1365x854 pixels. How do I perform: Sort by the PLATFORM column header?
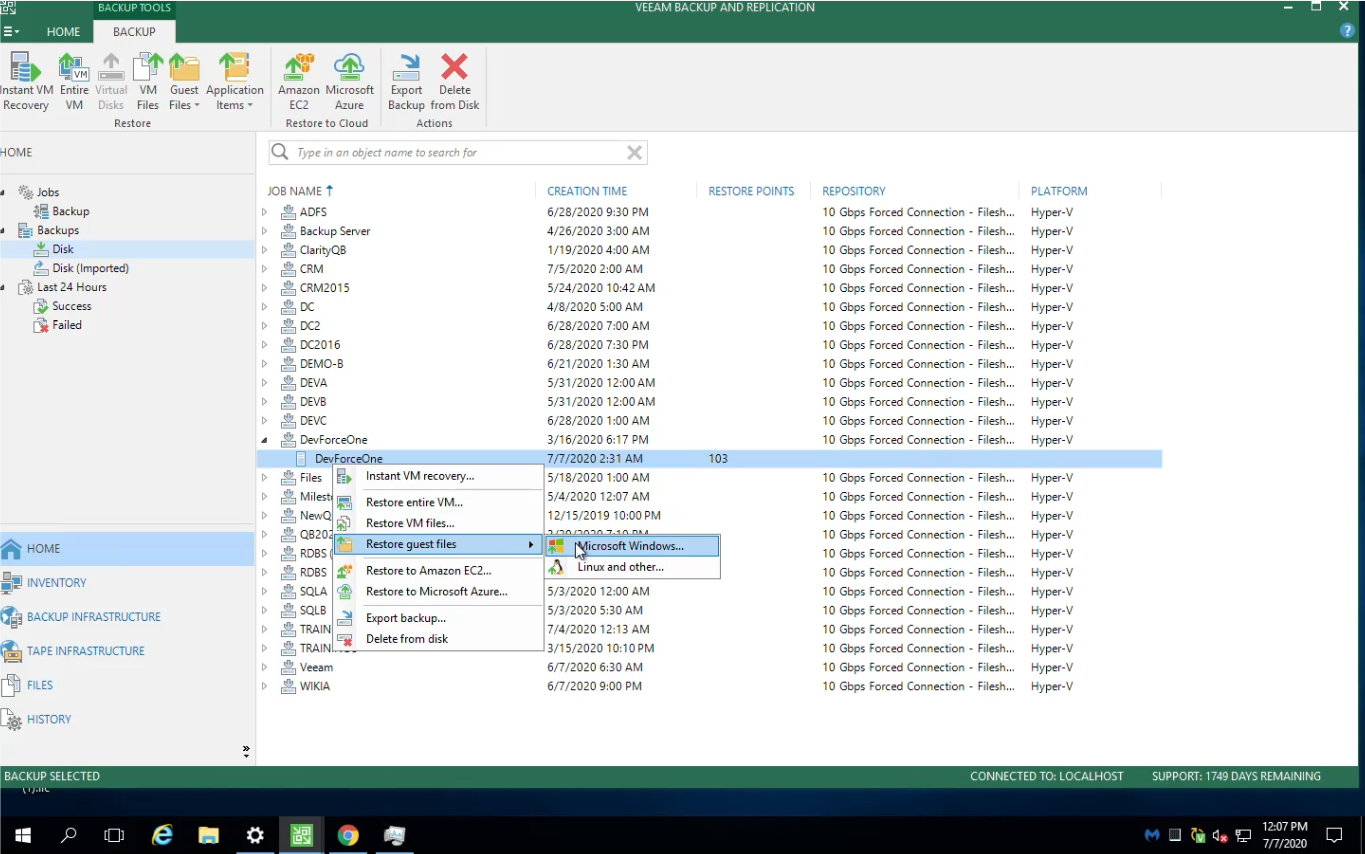tap(1059, 191)
